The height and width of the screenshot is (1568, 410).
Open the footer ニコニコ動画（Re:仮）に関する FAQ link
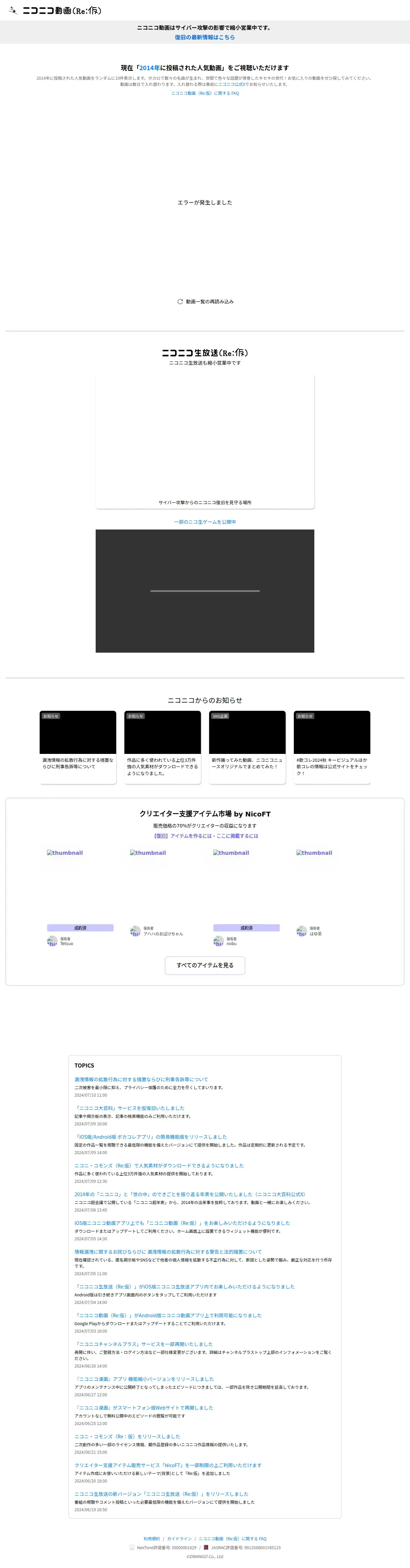click(232, 1539)
